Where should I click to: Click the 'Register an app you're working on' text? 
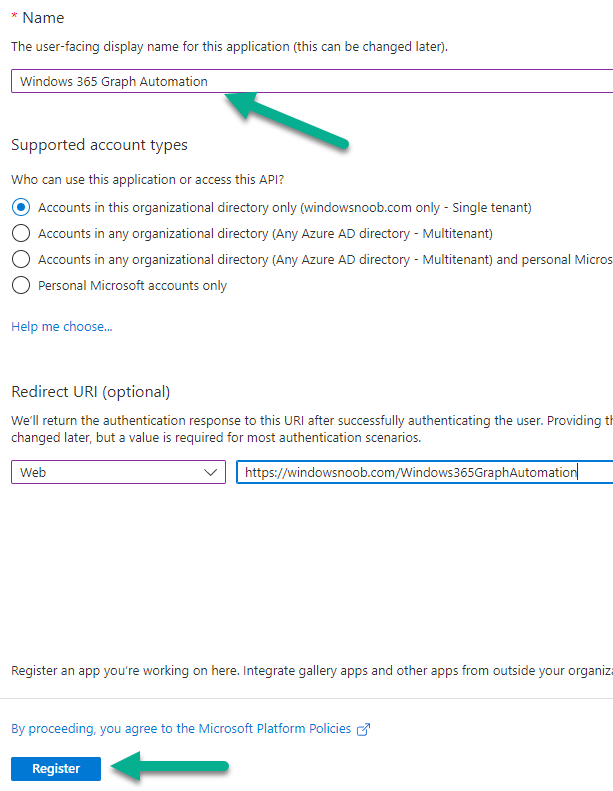coord(312,670)
